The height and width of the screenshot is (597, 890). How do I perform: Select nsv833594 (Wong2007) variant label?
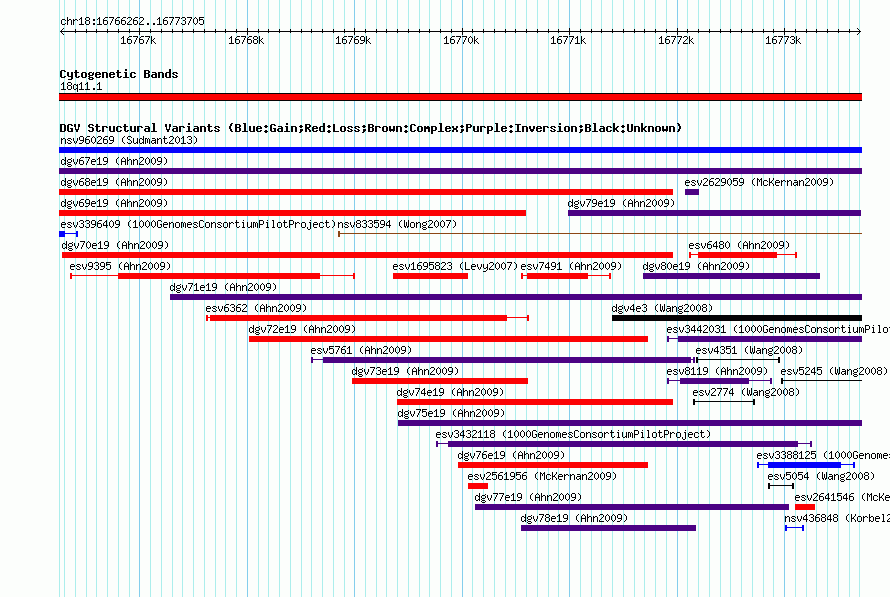397,224
